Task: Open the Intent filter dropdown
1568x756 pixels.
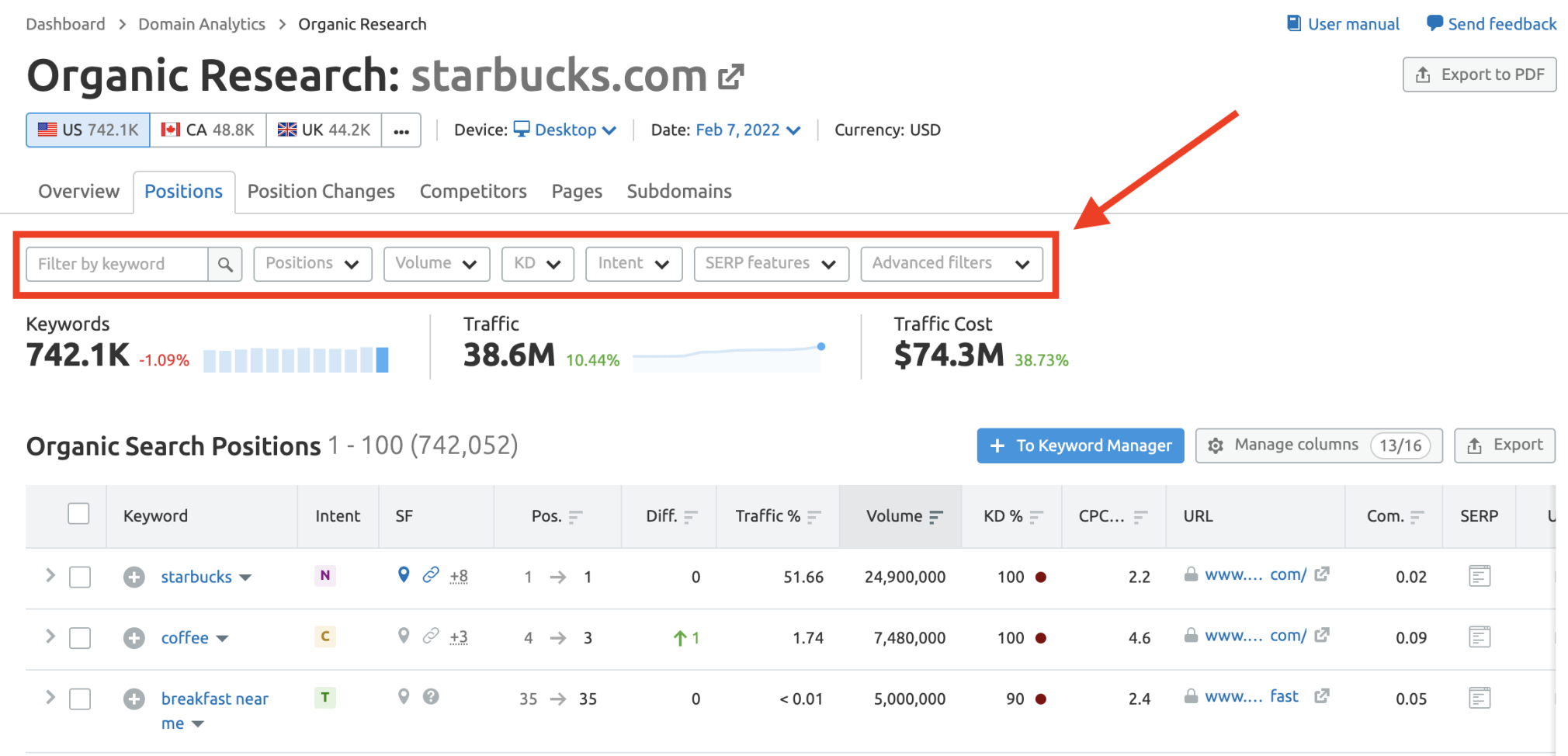Action: [x=634, y=264]
